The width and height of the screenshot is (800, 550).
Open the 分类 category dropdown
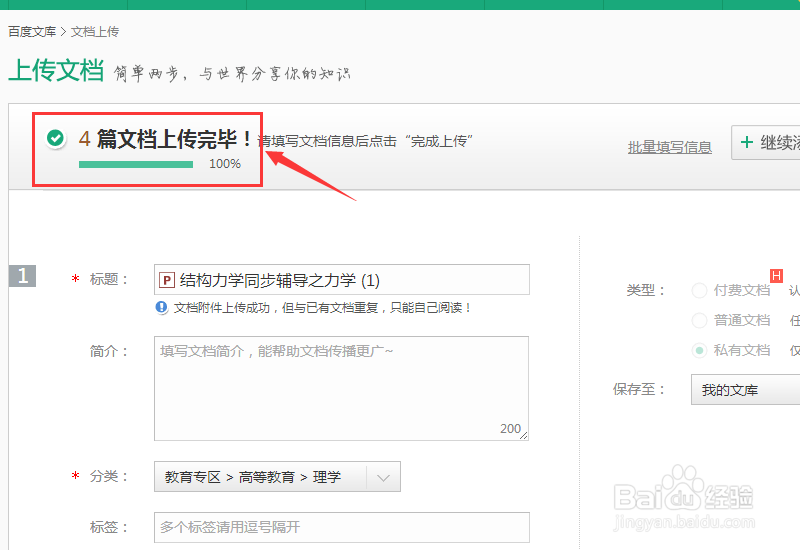[x=277, y=477]
